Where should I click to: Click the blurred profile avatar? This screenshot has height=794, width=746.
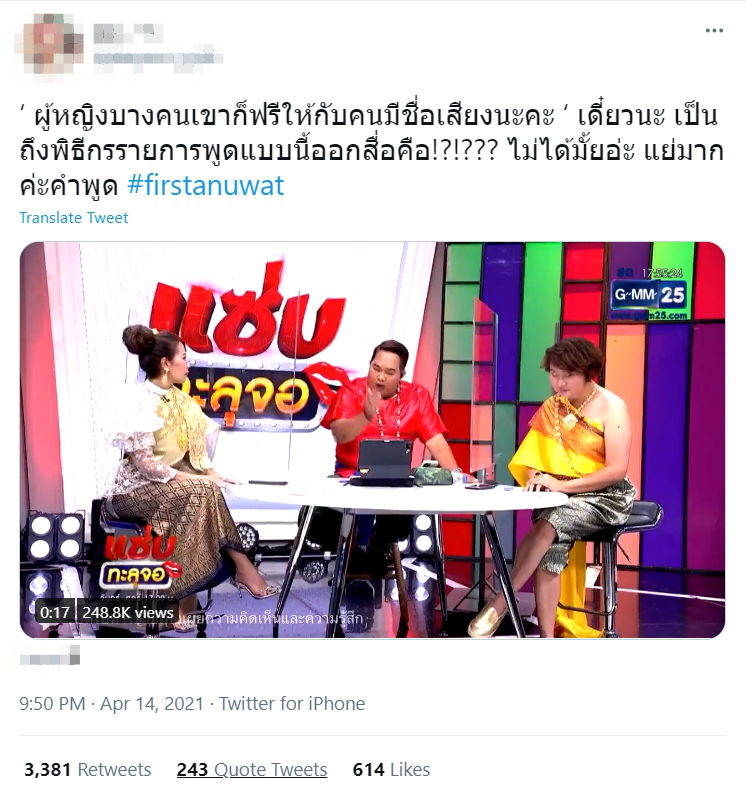coord(49,45)
